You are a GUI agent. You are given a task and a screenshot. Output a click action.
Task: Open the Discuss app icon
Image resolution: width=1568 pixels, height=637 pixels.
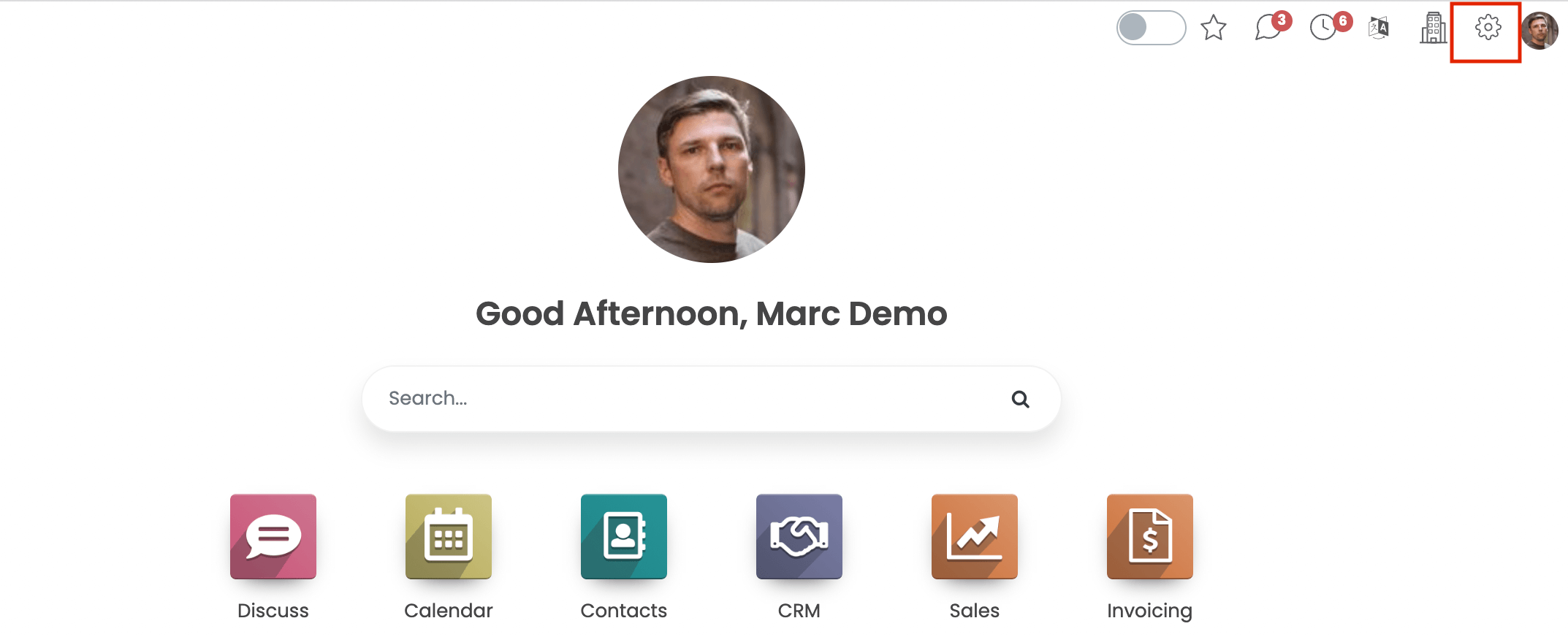[x=273, y=536]
